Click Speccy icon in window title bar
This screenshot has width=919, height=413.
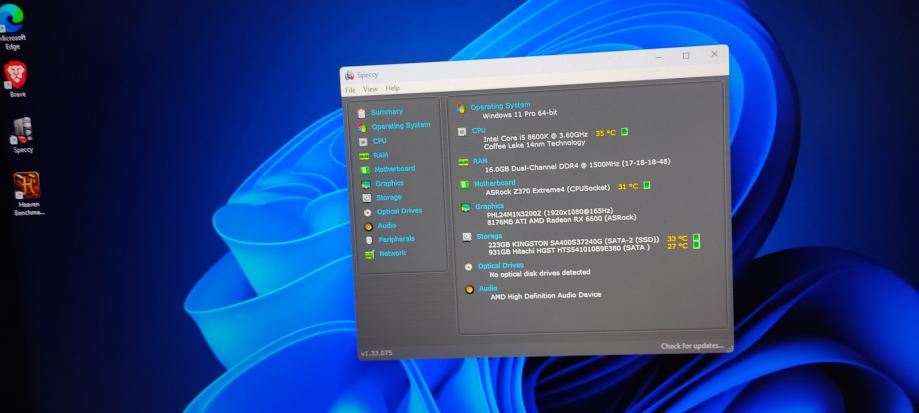click(350, 75)
